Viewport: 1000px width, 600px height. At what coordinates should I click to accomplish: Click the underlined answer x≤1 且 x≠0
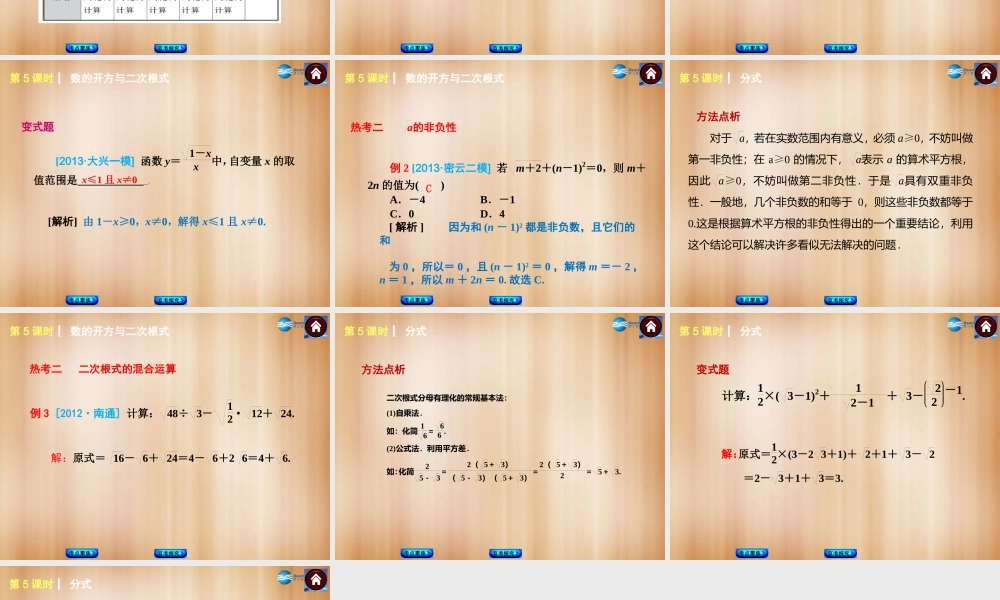113,180
